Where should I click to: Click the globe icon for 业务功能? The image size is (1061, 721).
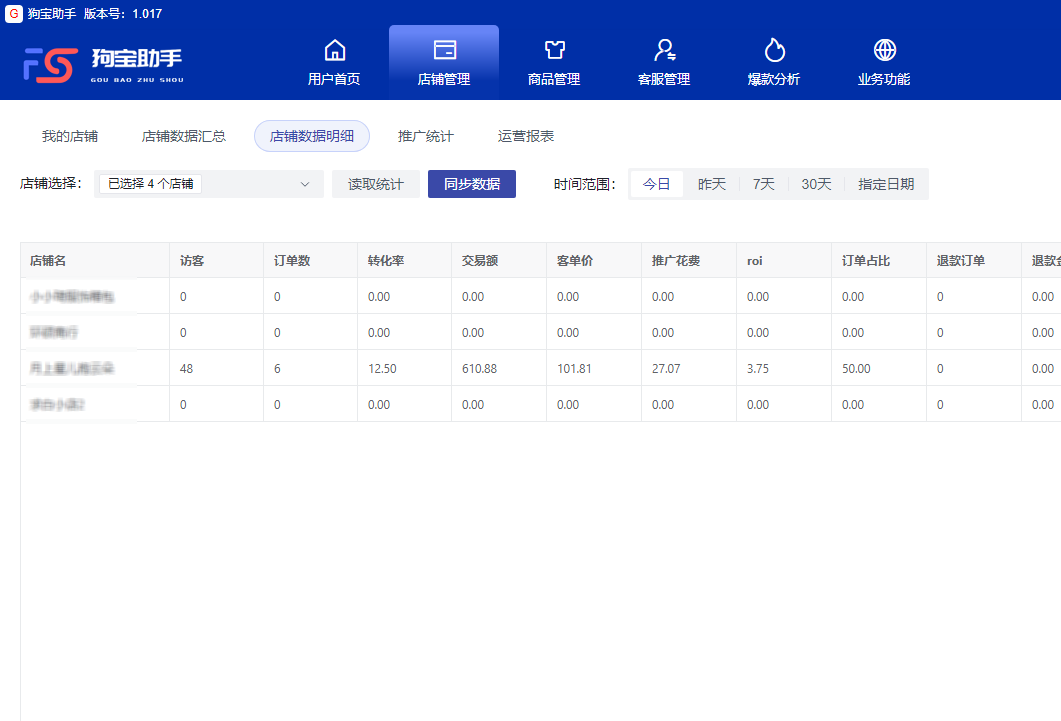pos(884,50)
